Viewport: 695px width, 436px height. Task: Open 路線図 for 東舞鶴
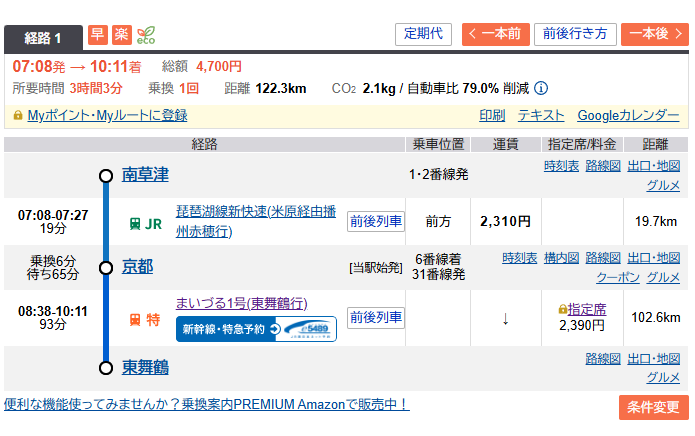[603, 358]
